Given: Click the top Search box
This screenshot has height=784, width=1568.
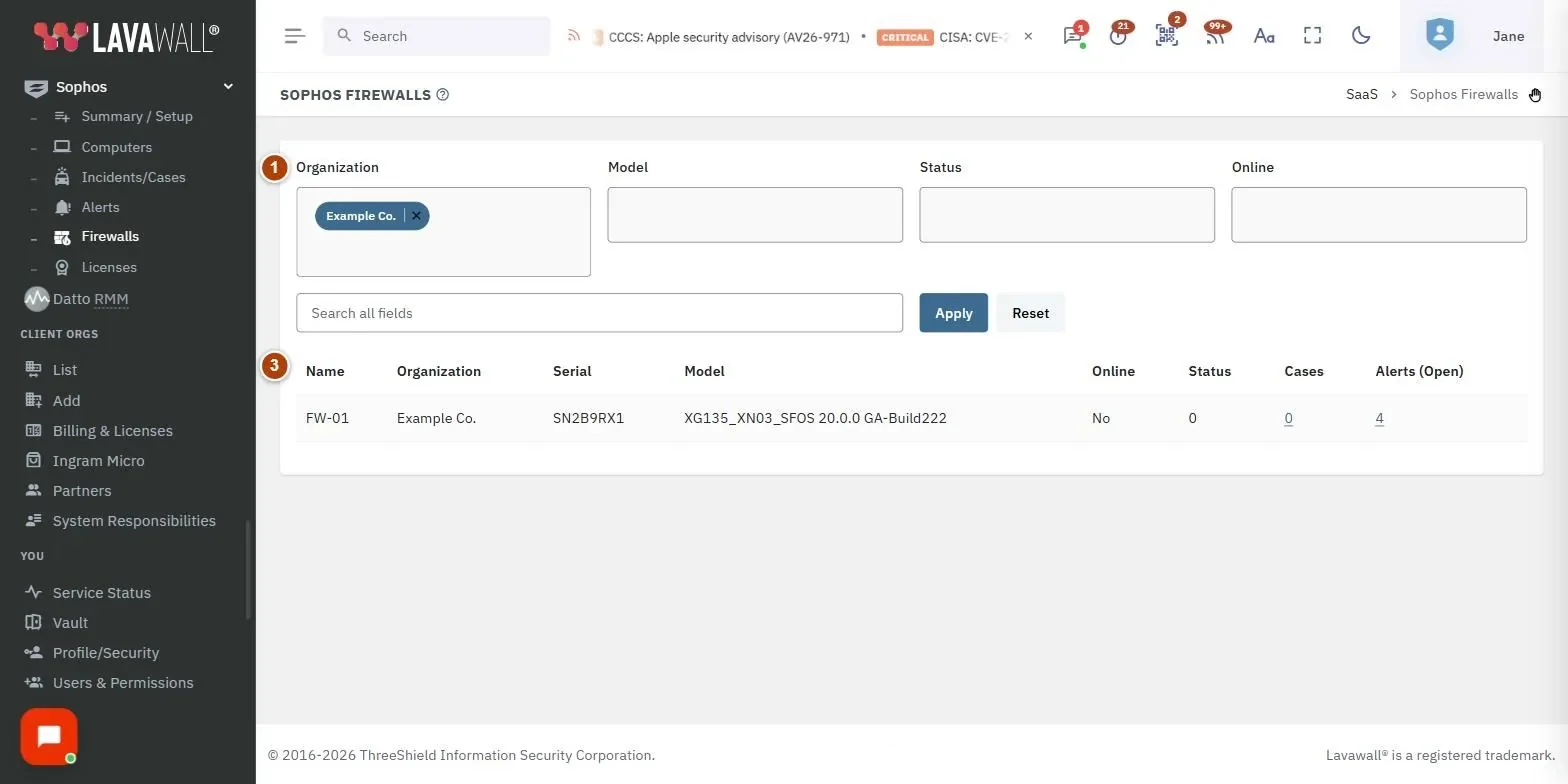Looking at the screenshot, I should (436, 36).
